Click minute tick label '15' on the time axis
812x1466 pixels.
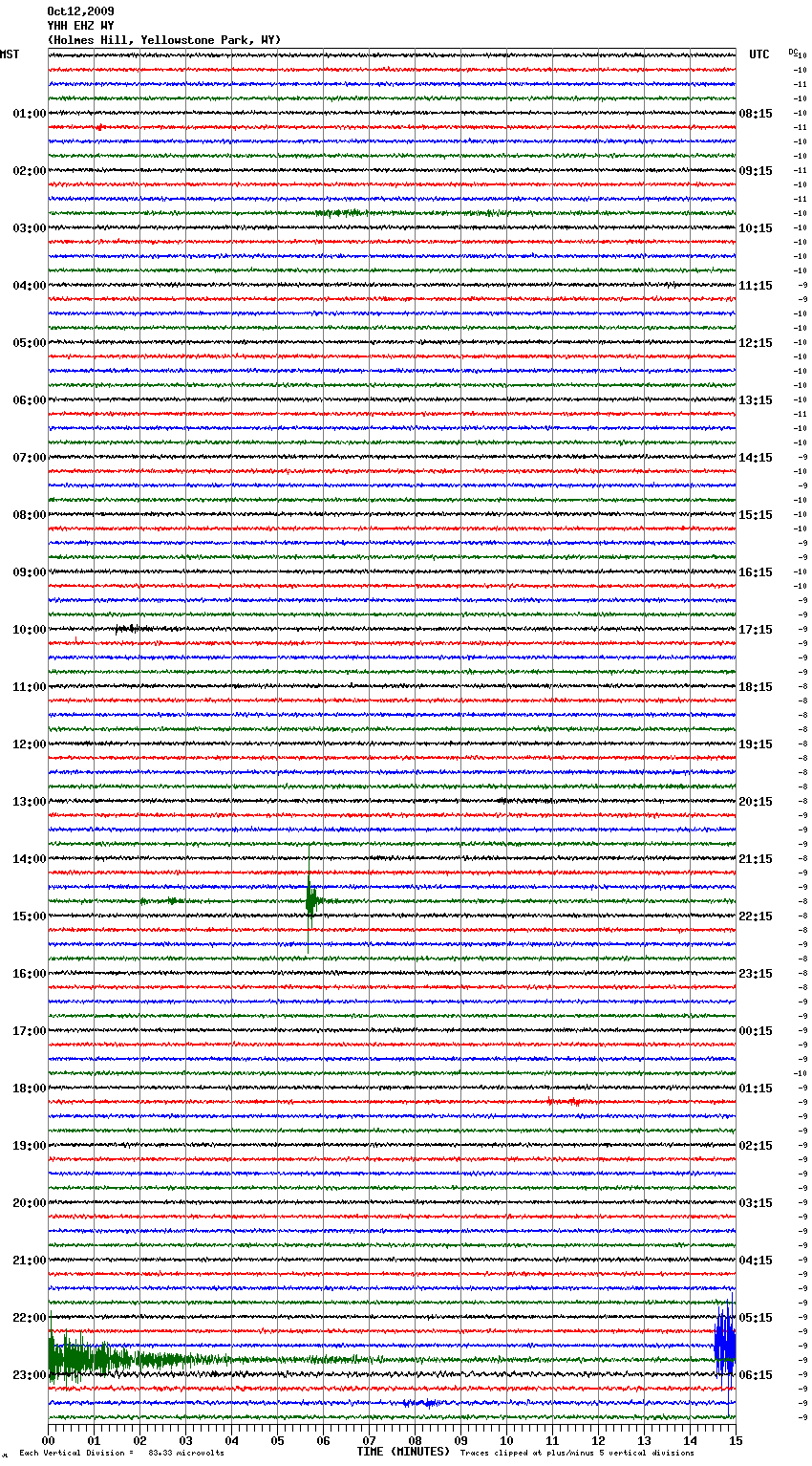(x=736, y=1440)
